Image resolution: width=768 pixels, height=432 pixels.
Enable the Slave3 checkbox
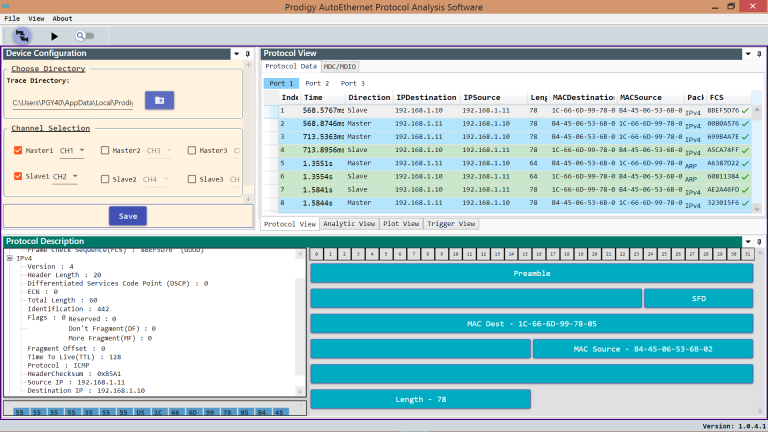point(192,179)
